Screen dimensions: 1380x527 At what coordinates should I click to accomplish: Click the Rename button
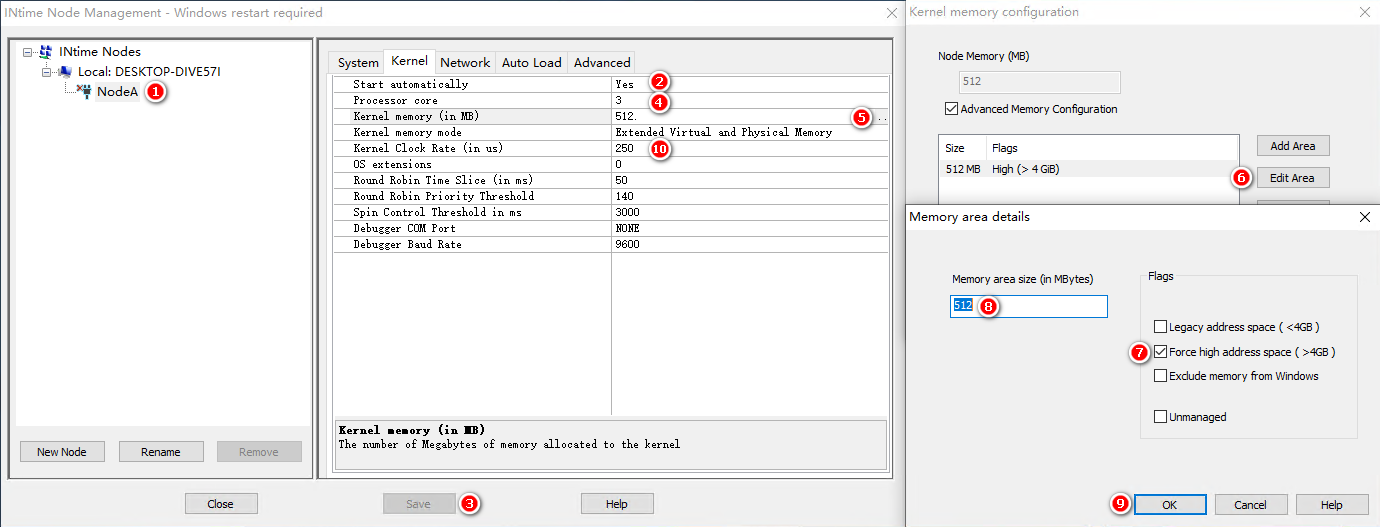(x=161, y=452)
